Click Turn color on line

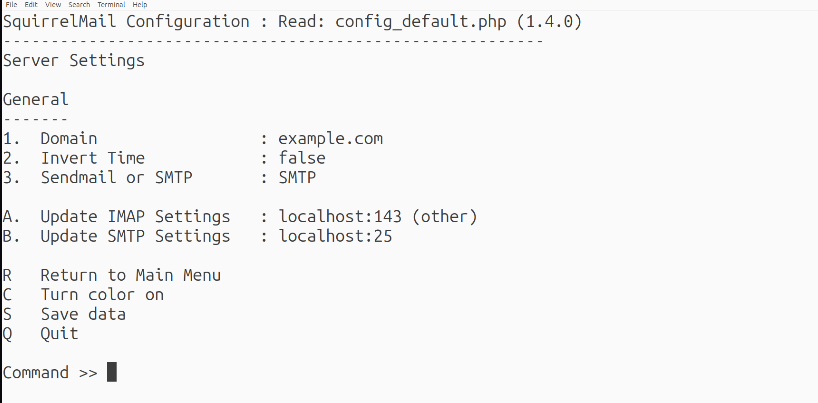[83, 294]
